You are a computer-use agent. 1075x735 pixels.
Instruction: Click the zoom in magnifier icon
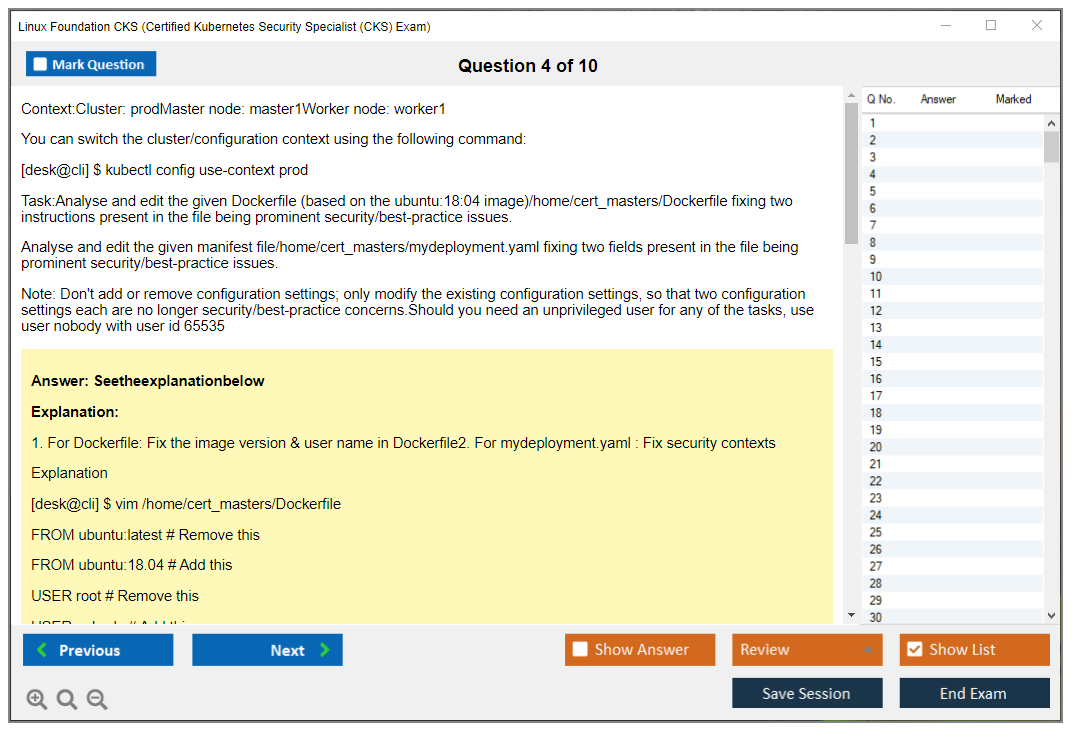37,700
